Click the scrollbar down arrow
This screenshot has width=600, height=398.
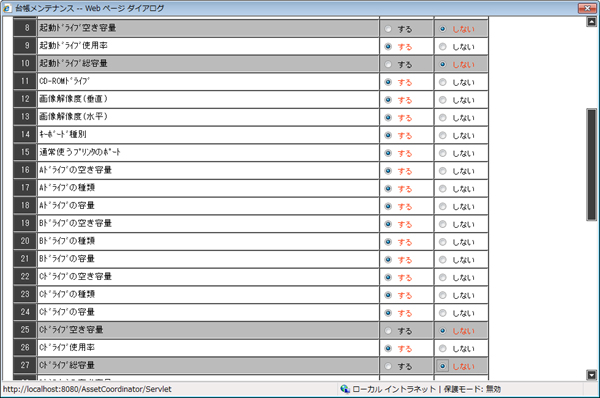(591, 375)
